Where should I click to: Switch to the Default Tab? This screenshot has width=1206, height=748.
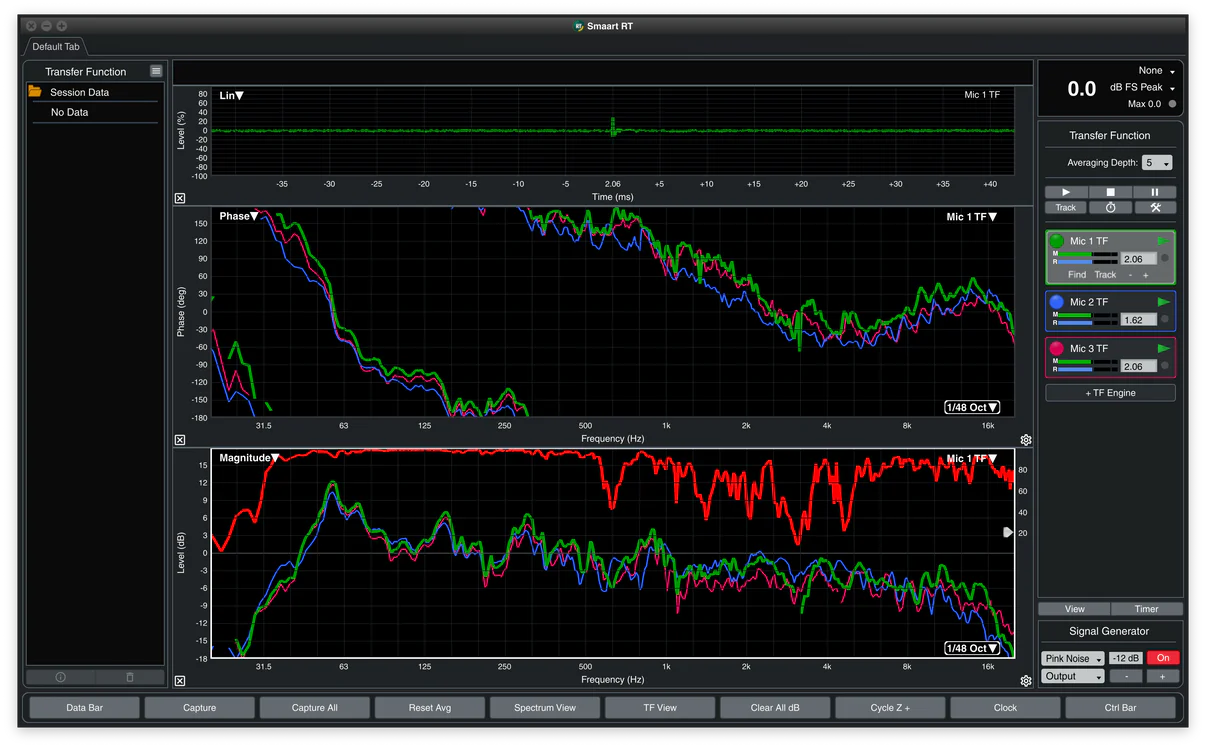(56, 46)
